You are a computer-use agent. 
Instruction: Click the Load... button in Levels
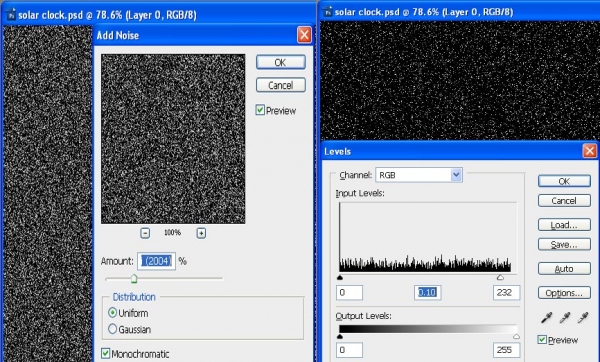pyautogui.click(x=564, y=225)
